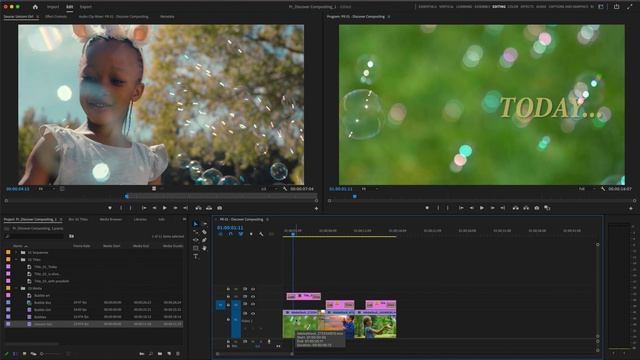Toggle sync lock on topmost video track
The width and height of the screenshot is (640, 360).
(245, 289)
